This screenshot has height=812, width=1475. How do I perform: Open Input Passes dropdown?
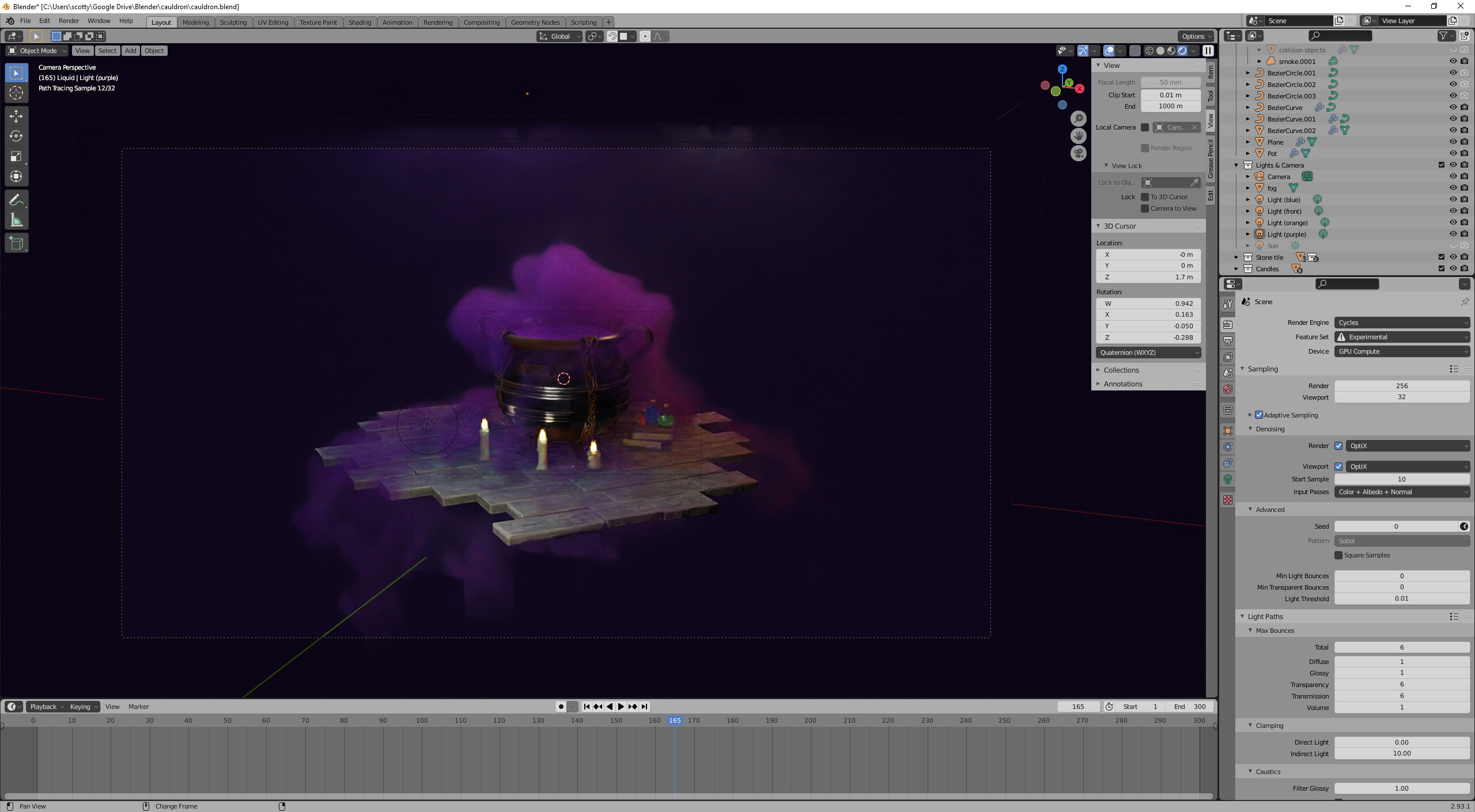pos(1402,492)
